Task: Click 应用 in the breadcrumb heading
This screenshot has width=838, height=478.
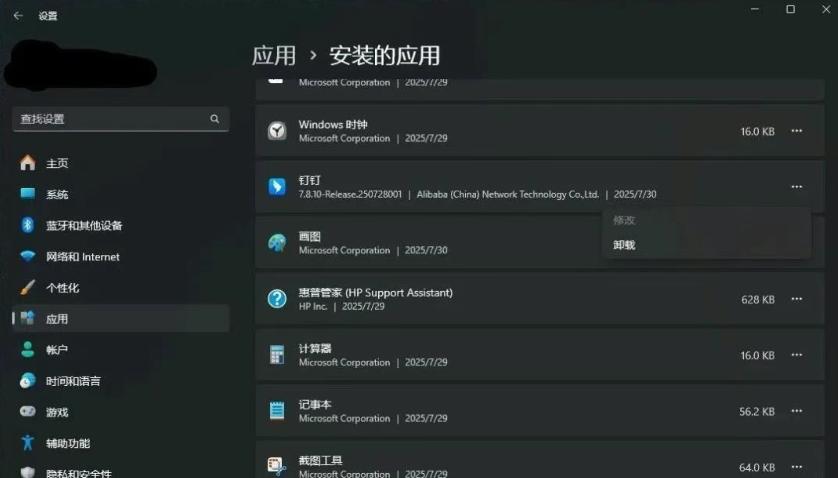Action: 274,56
